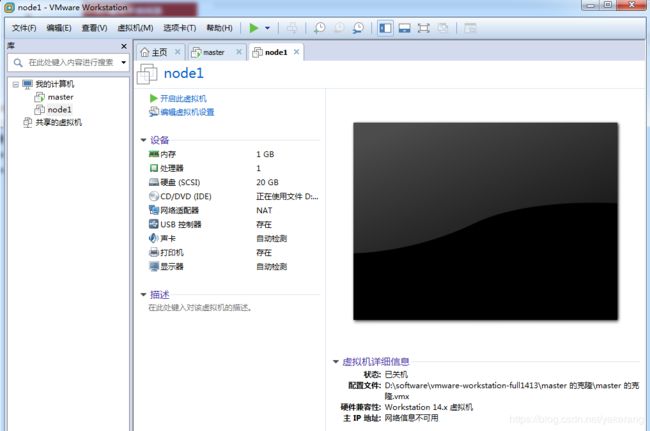Enter full screen mode icon

(423, 28)
